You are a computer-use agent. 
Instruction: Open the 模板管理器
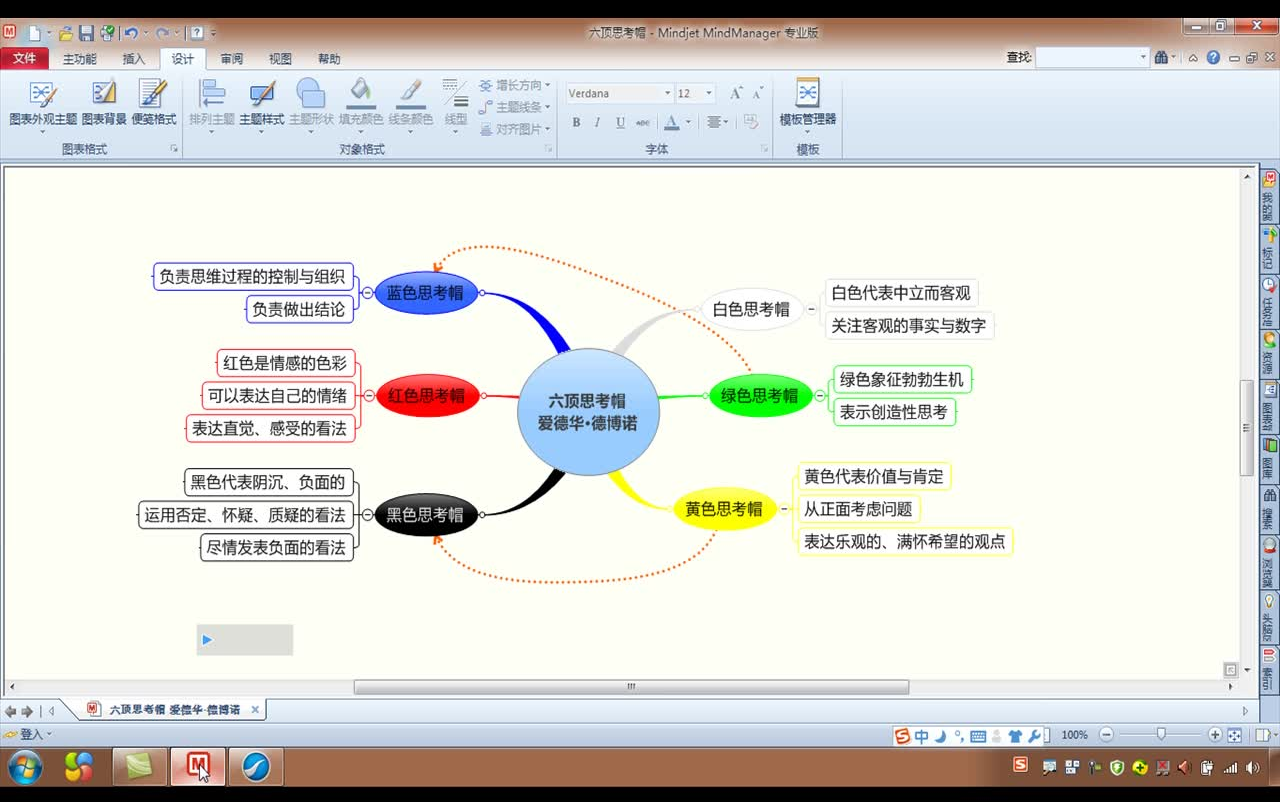pyautogui.click(x=808, y=103)
